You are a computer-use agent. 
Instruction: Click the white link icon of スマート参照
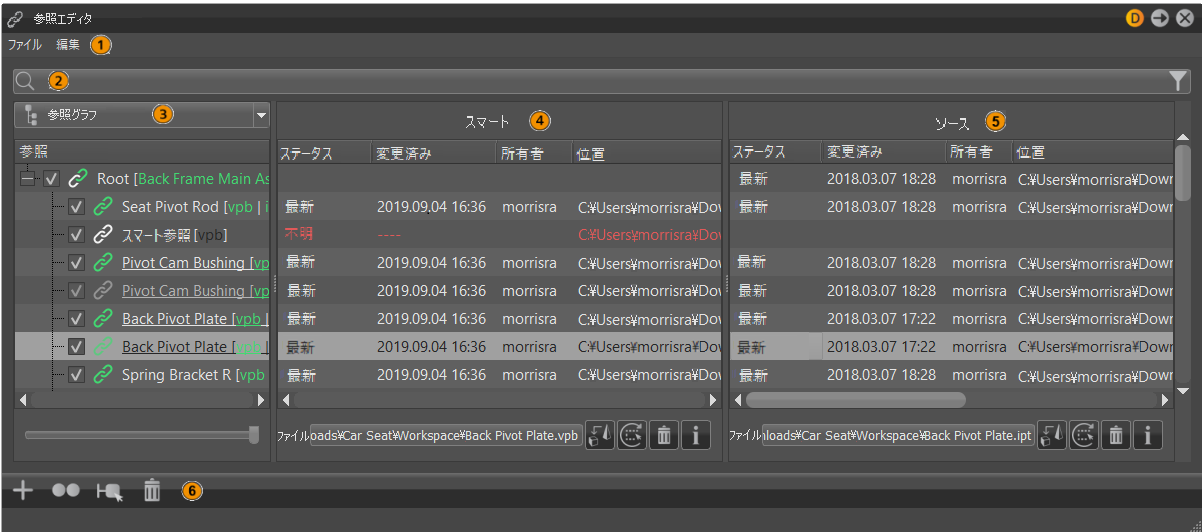(103, 235)
